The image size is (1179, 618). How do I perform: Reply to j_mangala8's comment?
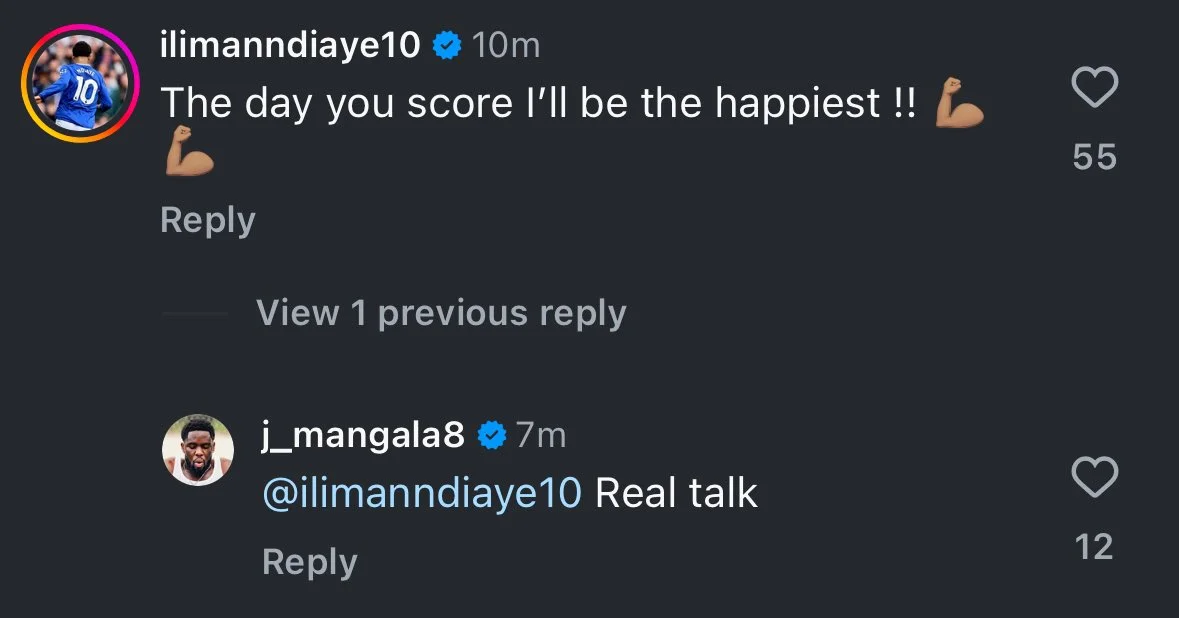309,562
